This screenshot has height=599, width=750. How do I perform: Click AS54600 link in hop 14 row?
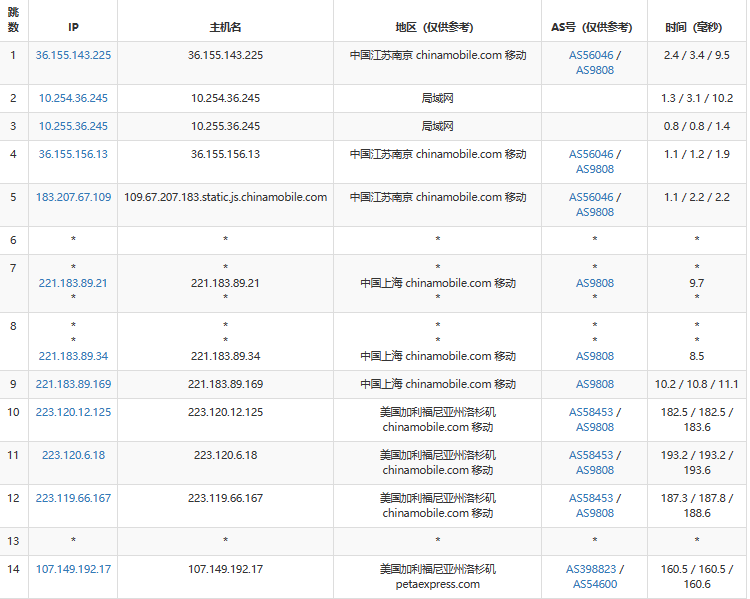(x=595, y=584)
